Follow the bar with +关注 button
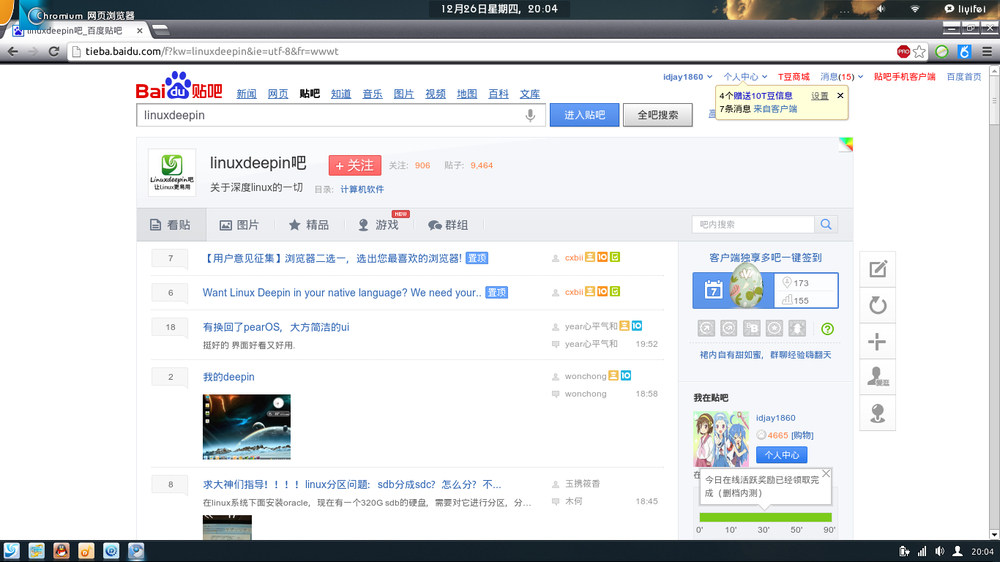This screenshot has height=562, width=1000. (x=355, y=165)
